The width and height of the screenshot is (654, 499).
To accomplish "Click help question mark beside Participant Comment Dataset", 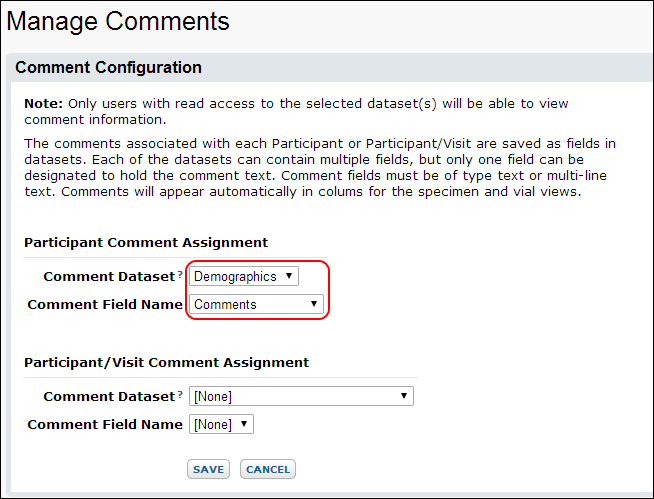I will (180, 274).
